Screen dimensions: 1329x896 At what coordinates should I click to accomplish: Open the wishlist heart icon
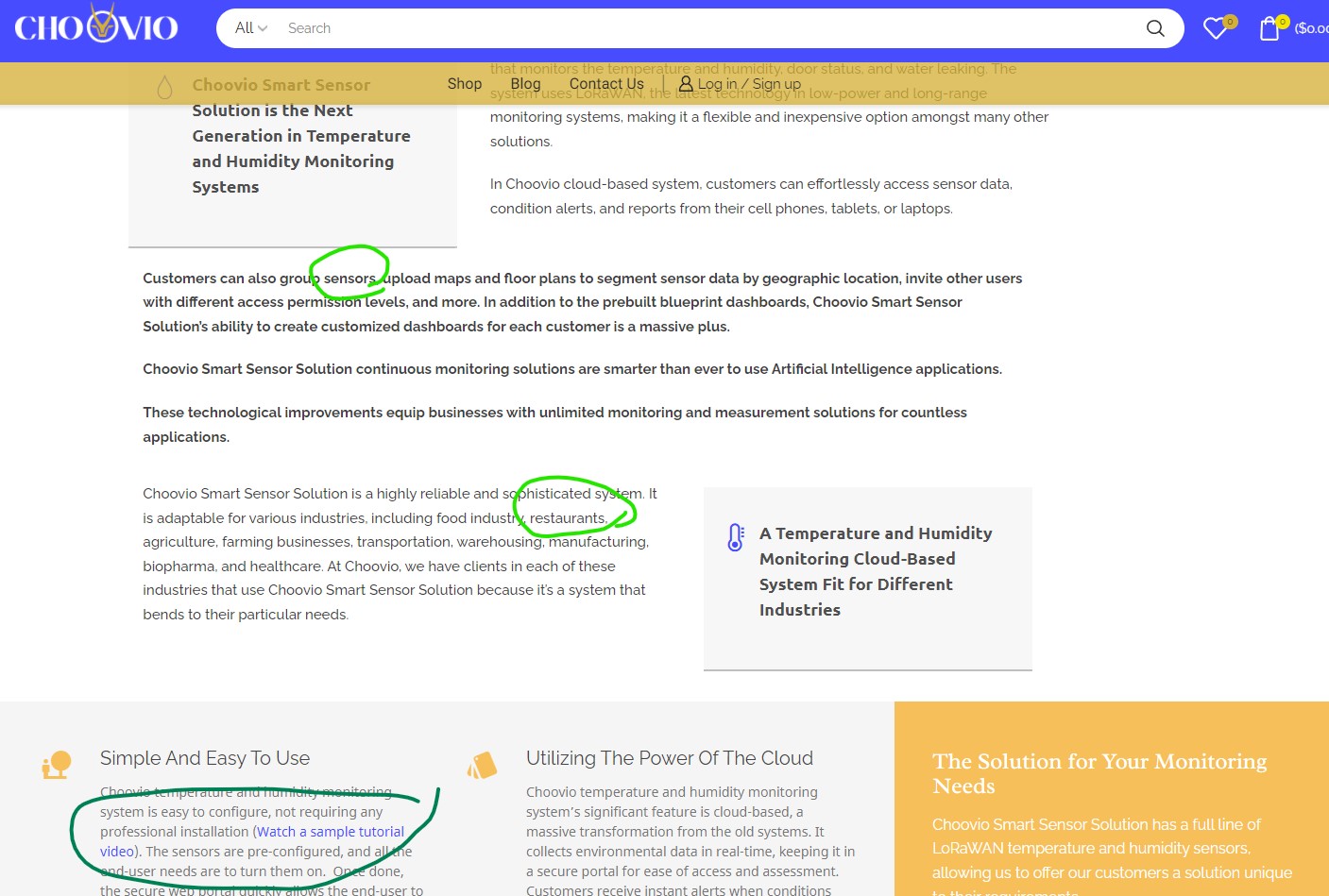[x=1214, y=28]
